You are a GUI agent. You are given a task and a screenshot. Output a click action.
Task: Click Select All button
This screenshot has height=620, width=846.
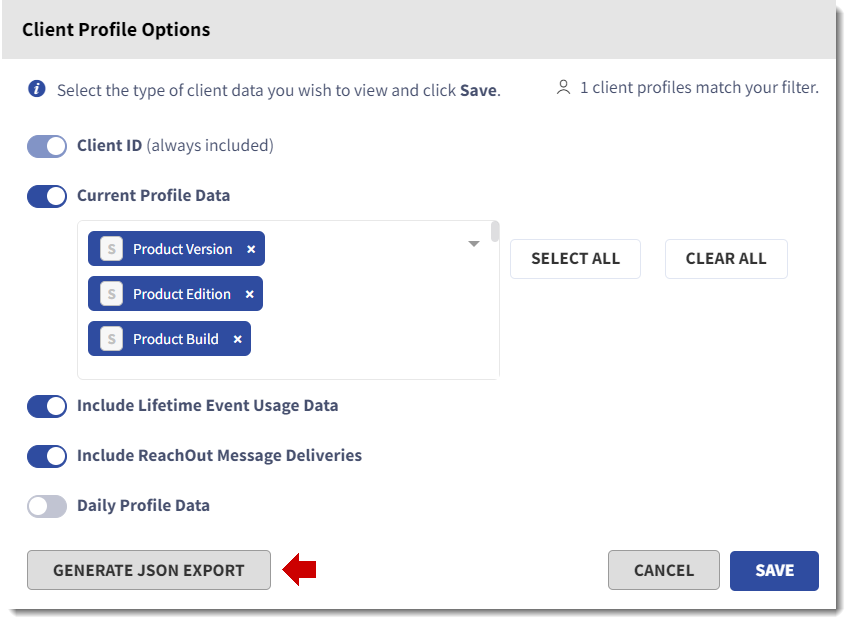pyautogui.click(x=575, y=259)
